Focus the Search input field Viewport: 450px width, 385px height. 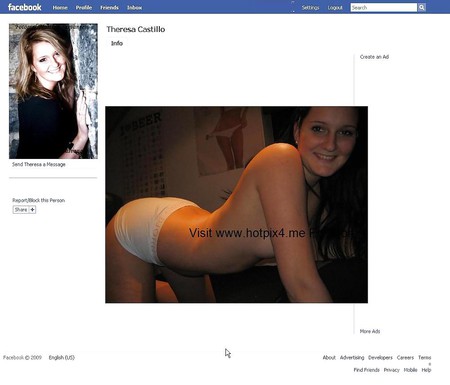click(x=384, y=7)
